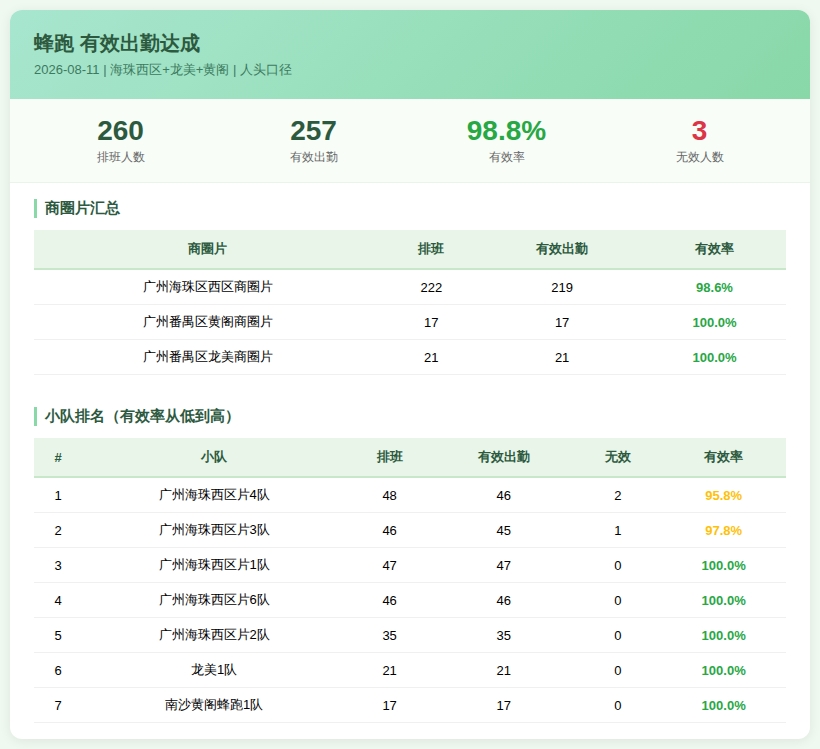Select the 广州海珠西区片6队 team name
This screenshot has width=820, height=749.
coord(214,600)
